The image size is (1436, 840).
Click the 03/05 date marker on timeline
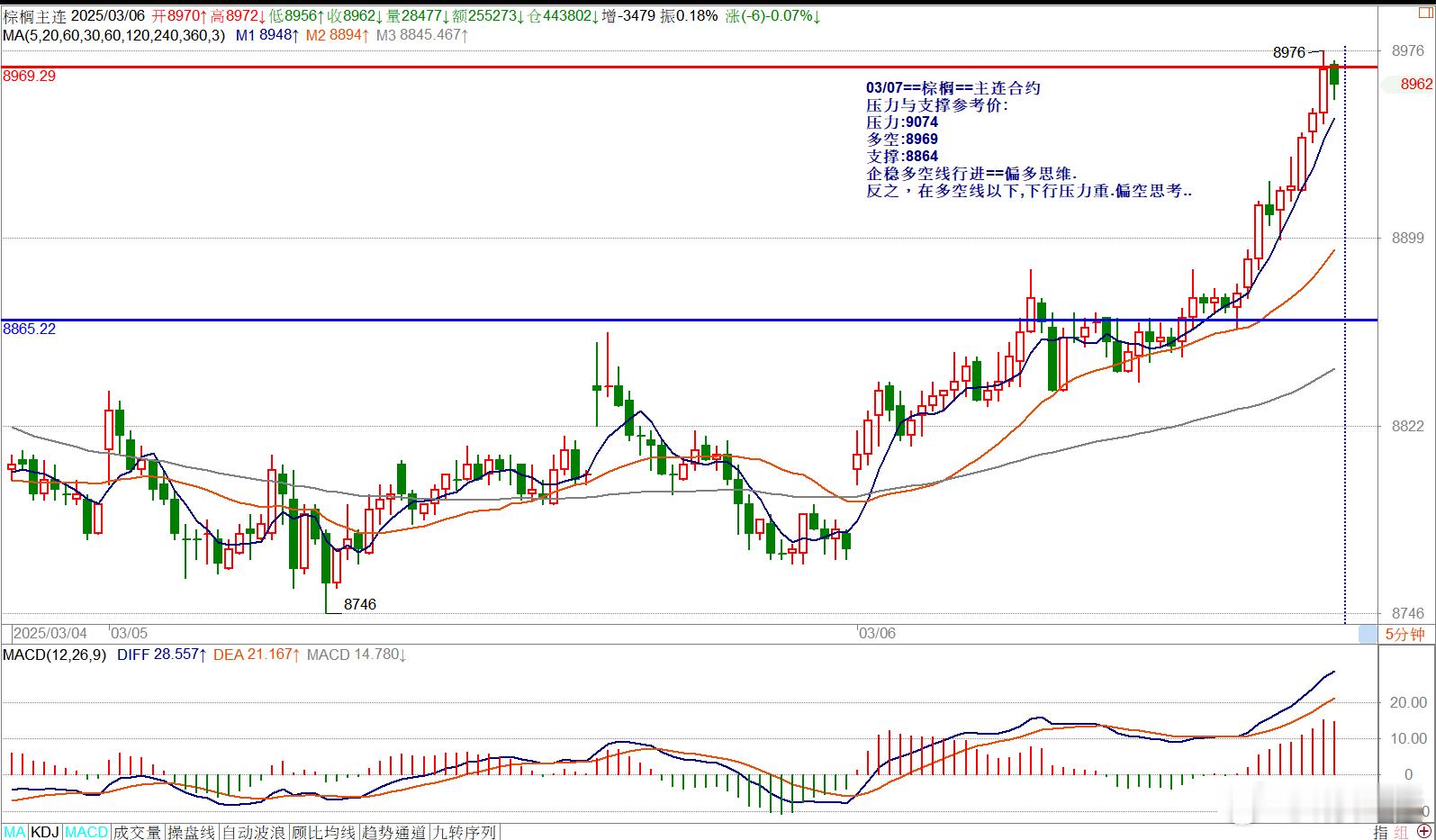tap(129, 633)
